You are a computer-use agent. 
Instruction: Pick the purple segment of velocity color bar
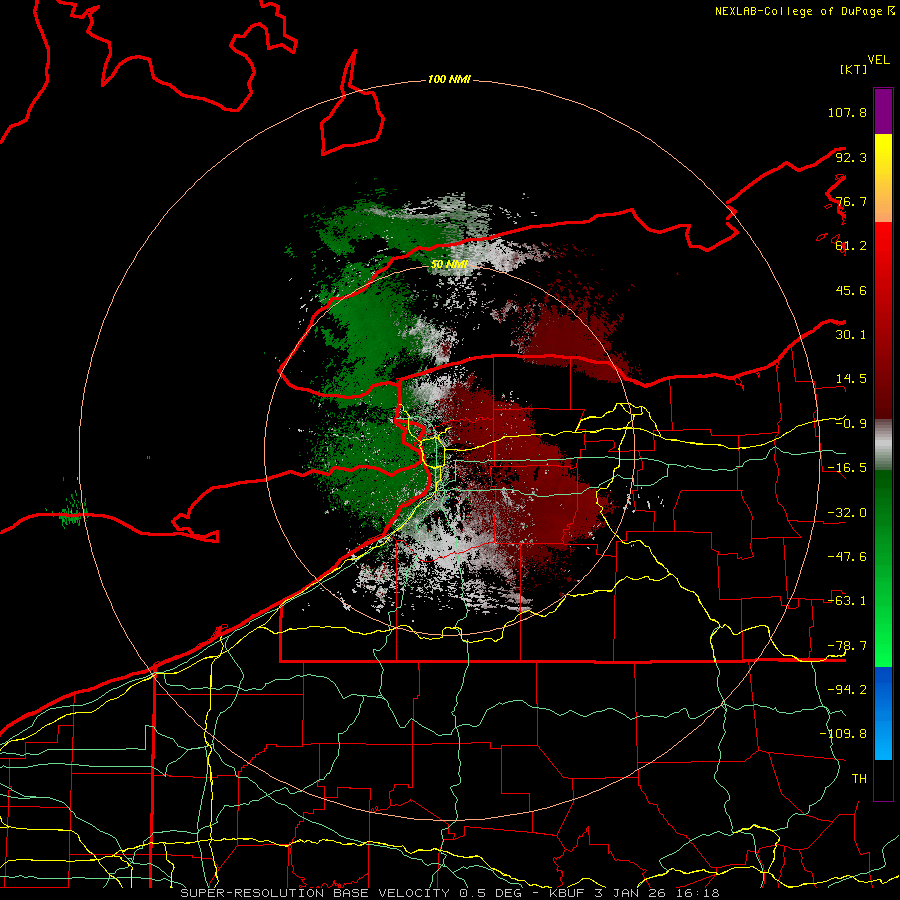(883, 112)
